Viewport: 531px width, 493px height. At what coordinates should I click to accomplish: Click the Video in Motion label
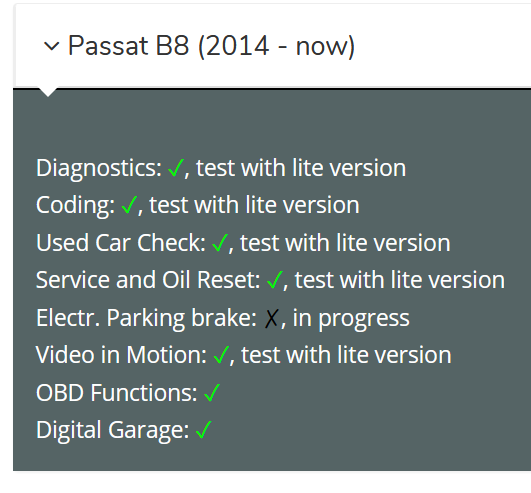click(122, 355)
